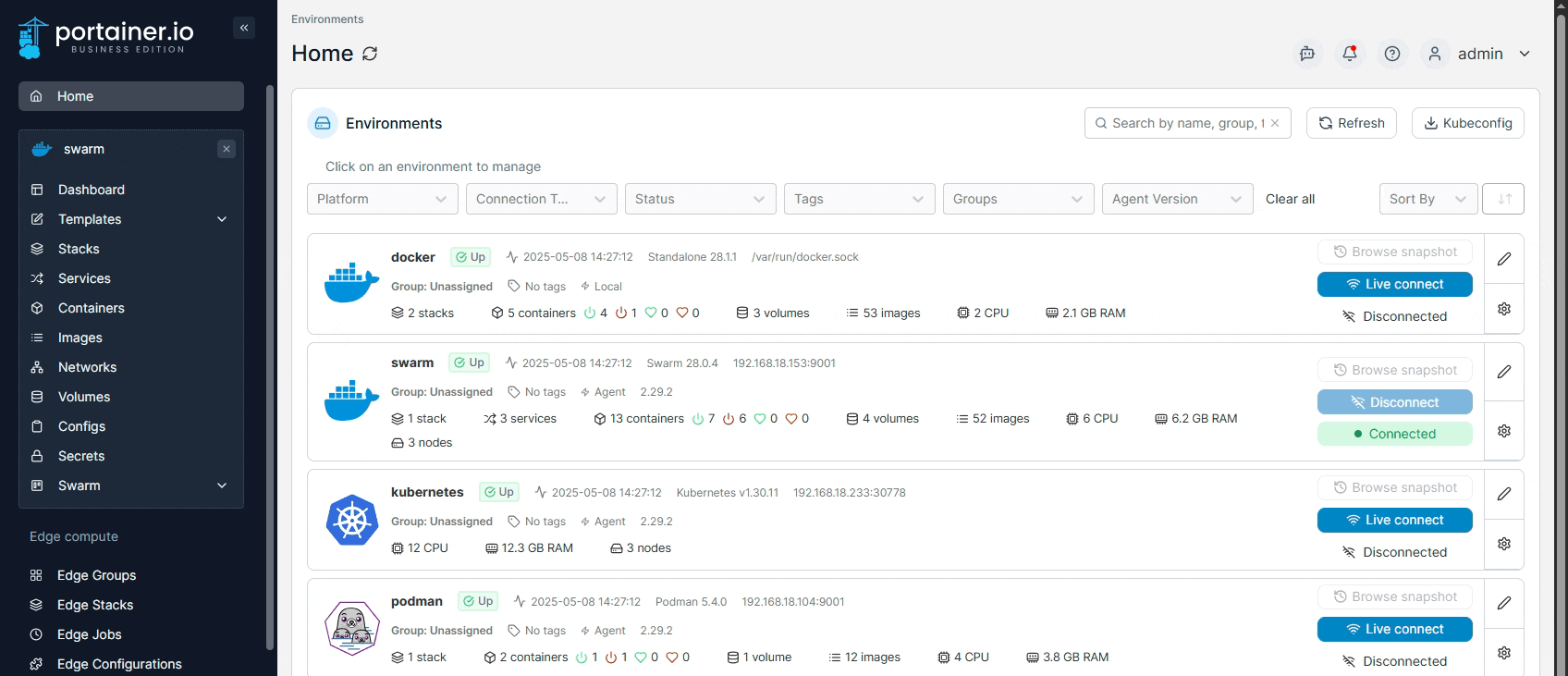
Task: Open the Agent Version filter dropdown
Action: [x=1177, y=199]
